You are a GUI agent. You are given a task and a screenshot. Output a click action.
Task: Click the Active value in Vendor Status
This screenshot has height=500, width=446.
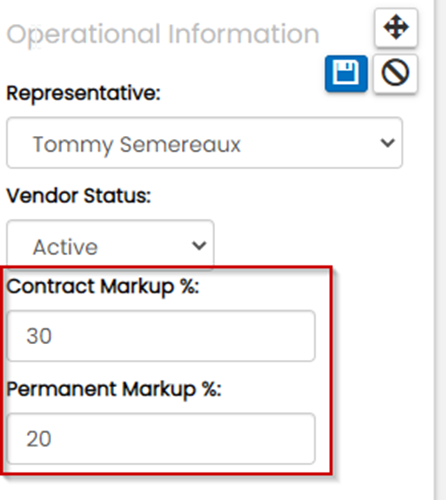tap(65, 247)
